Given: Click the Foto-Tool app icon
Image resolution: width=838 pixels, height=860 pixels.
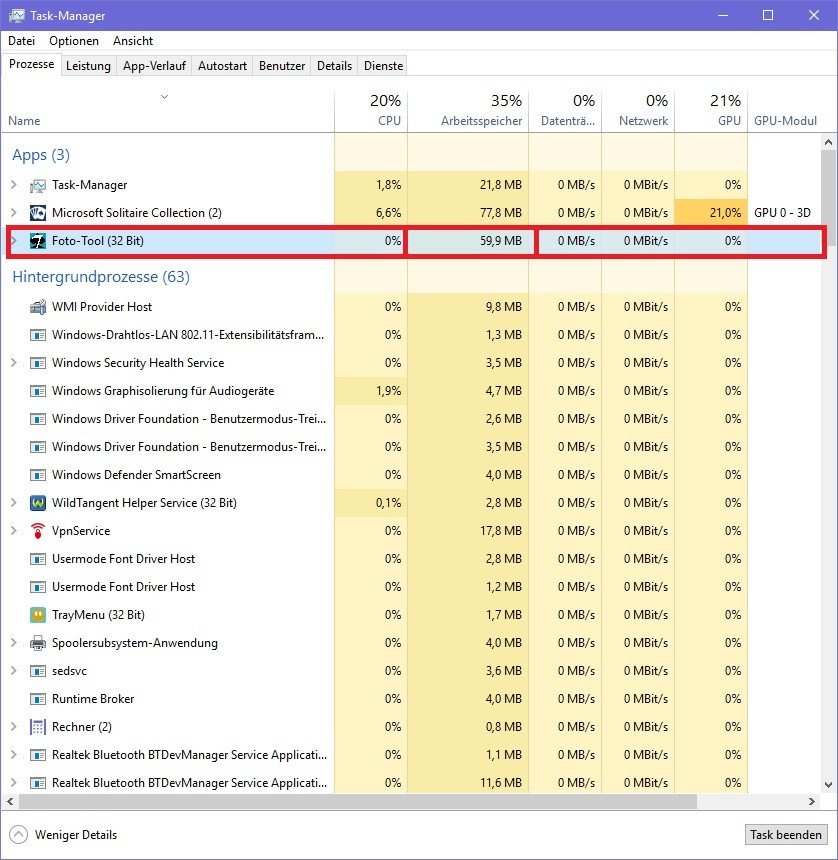Looking at the screenshot, I should [x=37, y=241].
